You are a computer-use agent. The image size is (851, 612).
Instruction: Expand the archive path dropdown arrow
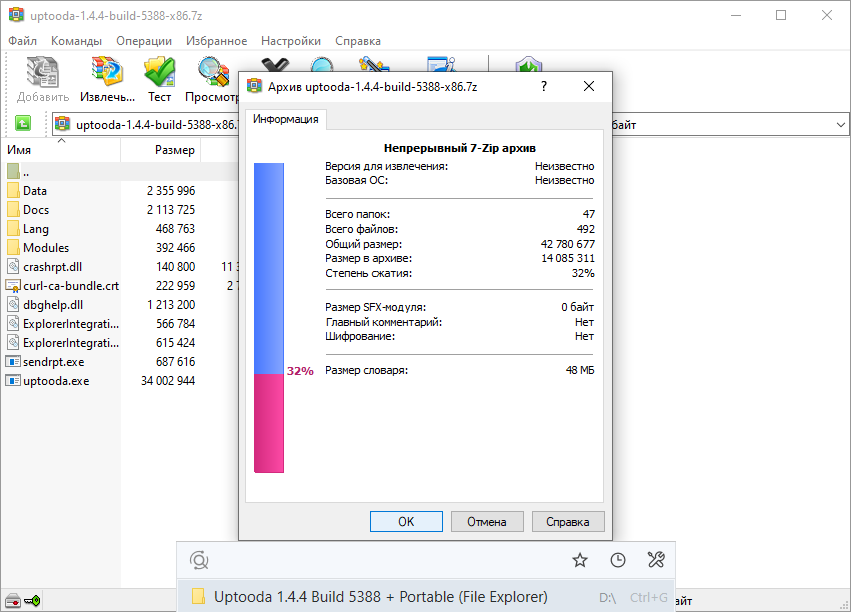(841, 125)
